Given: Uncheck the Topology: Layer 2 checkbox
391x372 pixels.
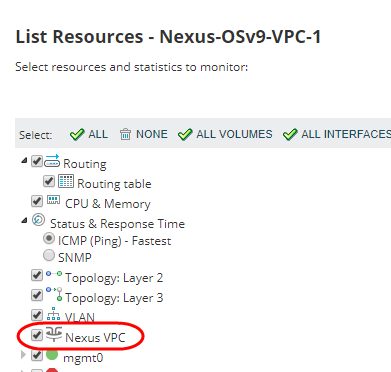Looking at the screenshot, I should pos(37,275).
